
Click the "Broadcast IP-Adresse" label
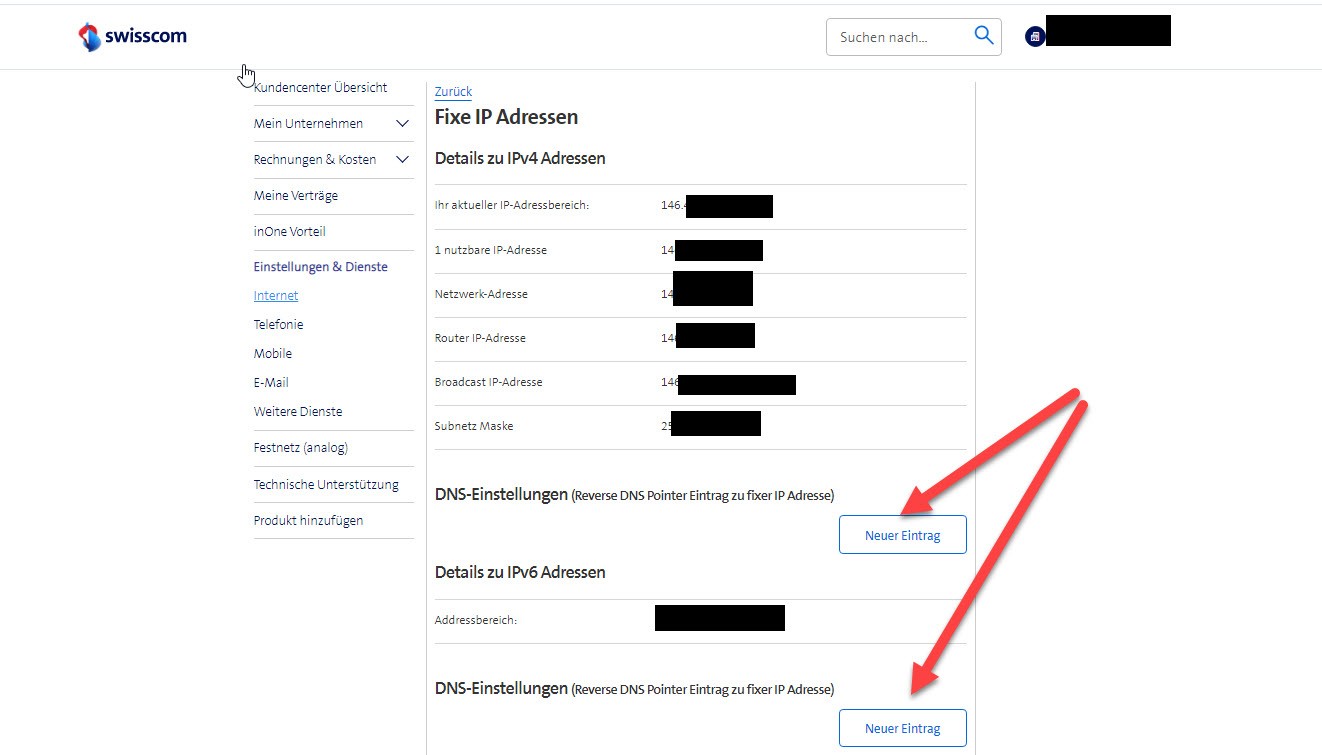click(x=489, y=382)
